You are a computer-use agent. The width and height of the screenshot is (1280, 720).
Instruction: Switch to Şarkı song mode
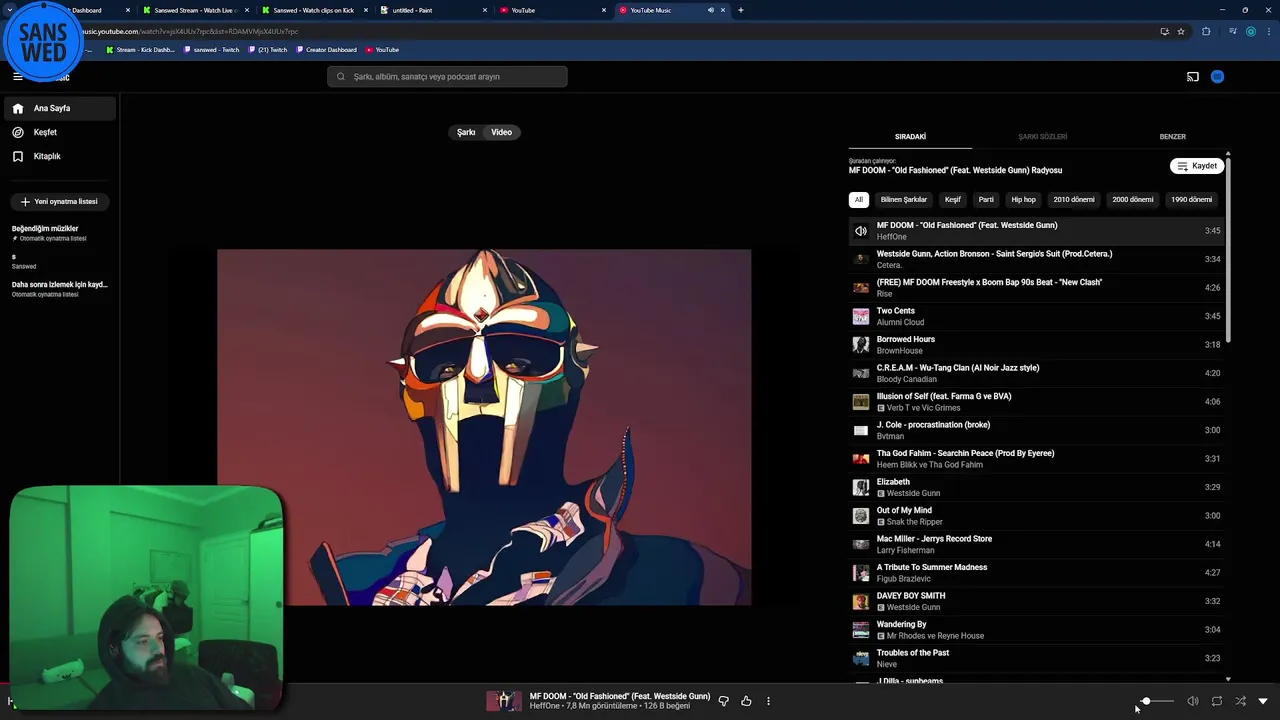(x=466, y=132)
